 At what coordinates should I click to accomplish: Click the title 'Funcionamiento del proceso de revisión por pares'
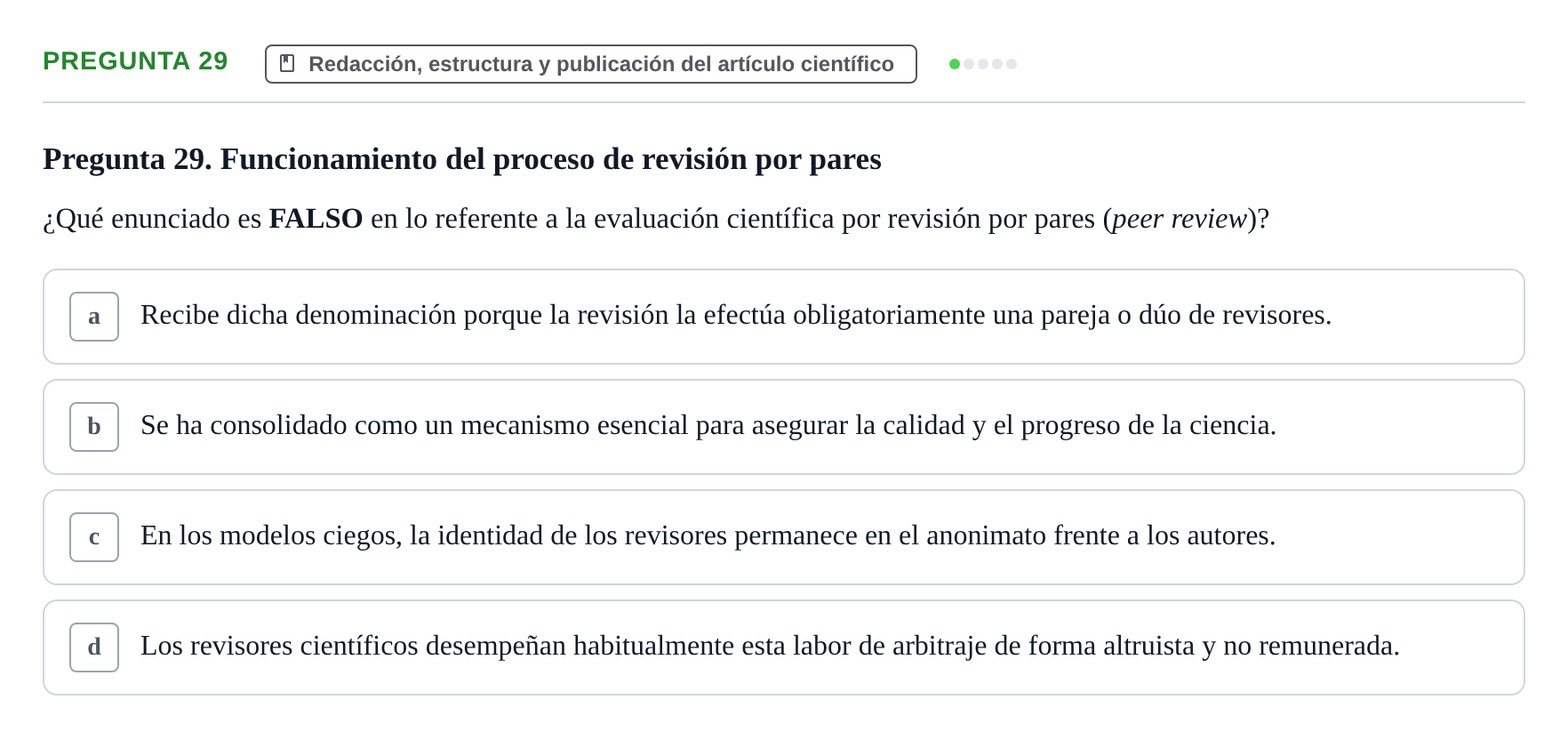click(x=550, y=159)
